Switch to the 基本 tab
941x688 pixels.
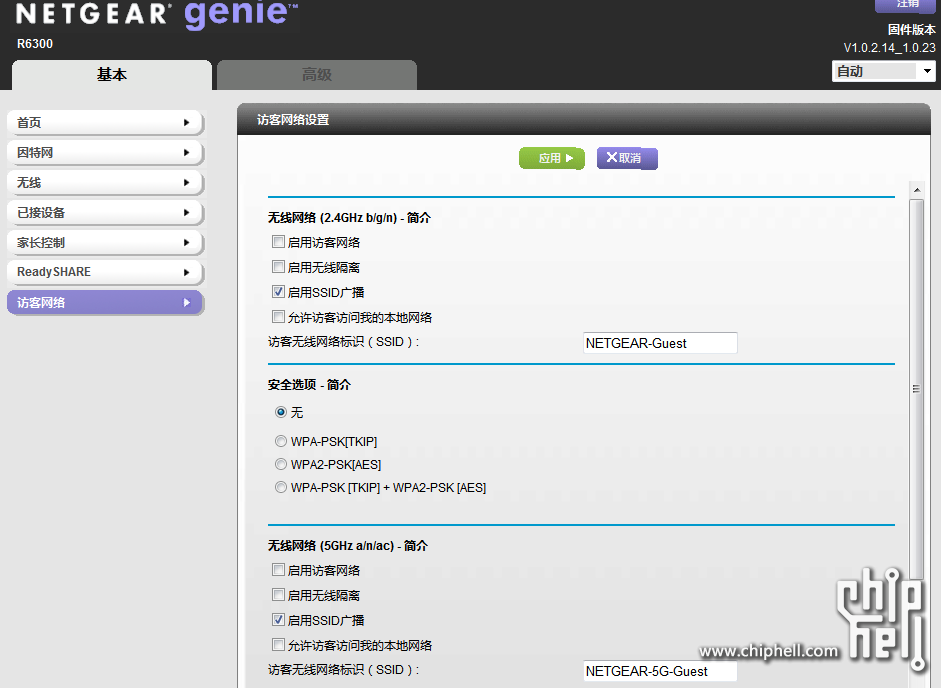pyautogui.click(x=112, y=75)
